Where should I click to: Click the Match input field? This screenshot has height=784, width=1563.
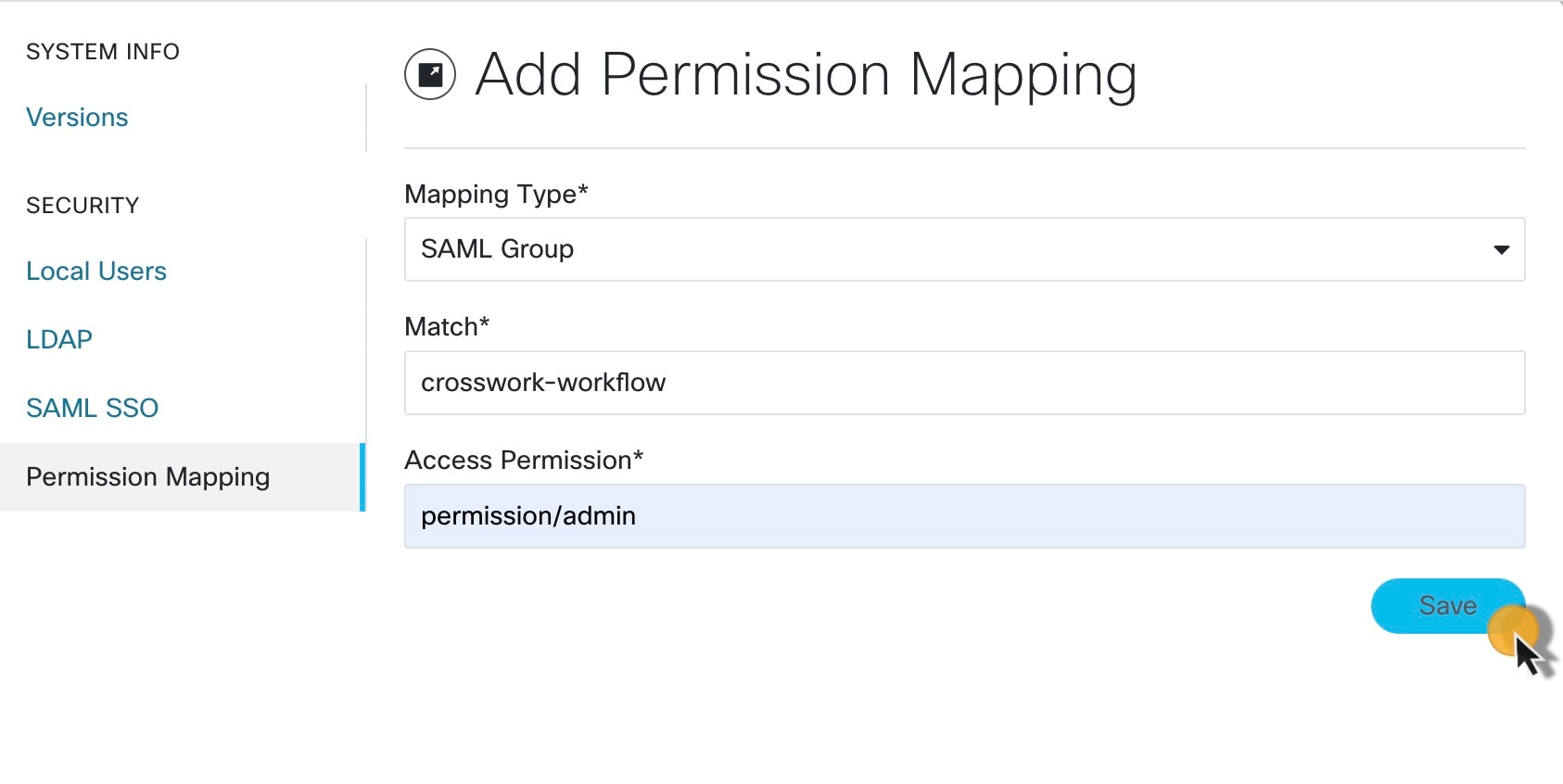(964, 383)
